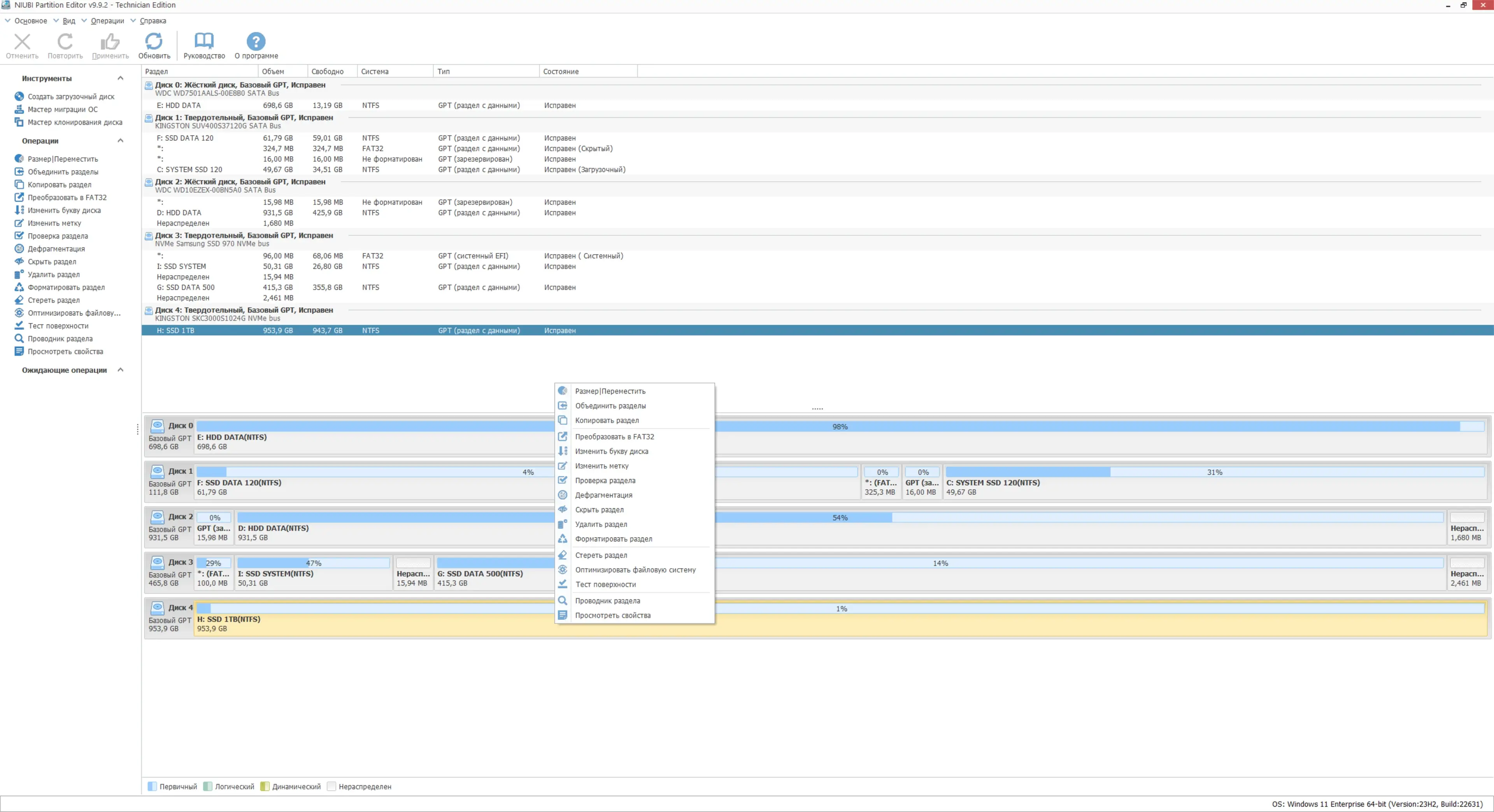Choose Форматировать раздел in context menu
Viewport: 1494px width, 812px height.
(613, 539)
